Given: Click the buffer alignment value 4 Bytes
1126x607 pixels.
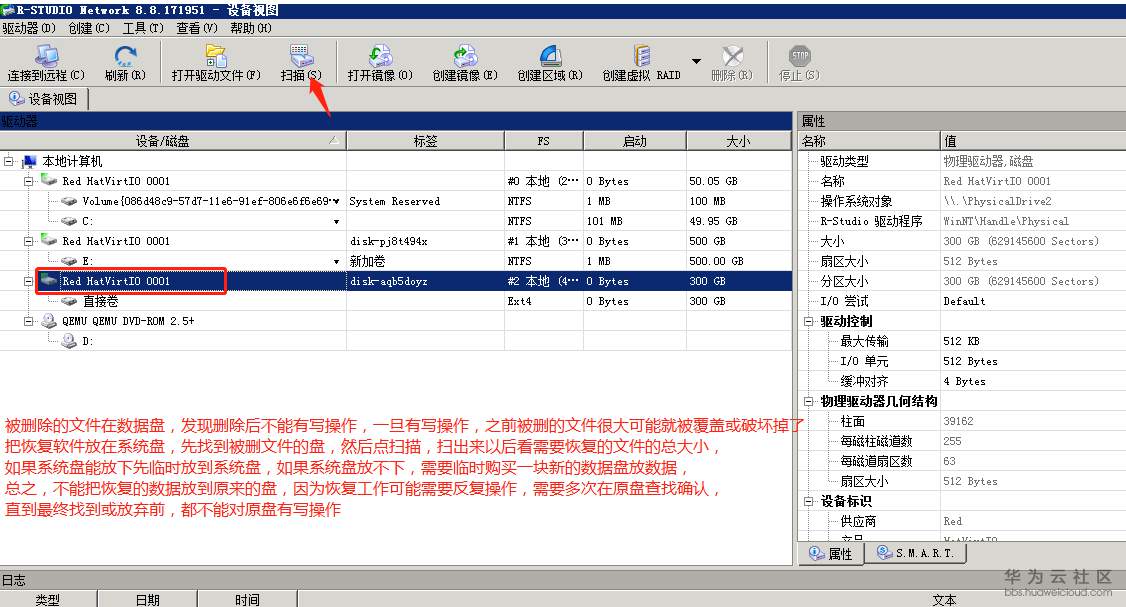Looking at the screenshot, I should [964, 381].
